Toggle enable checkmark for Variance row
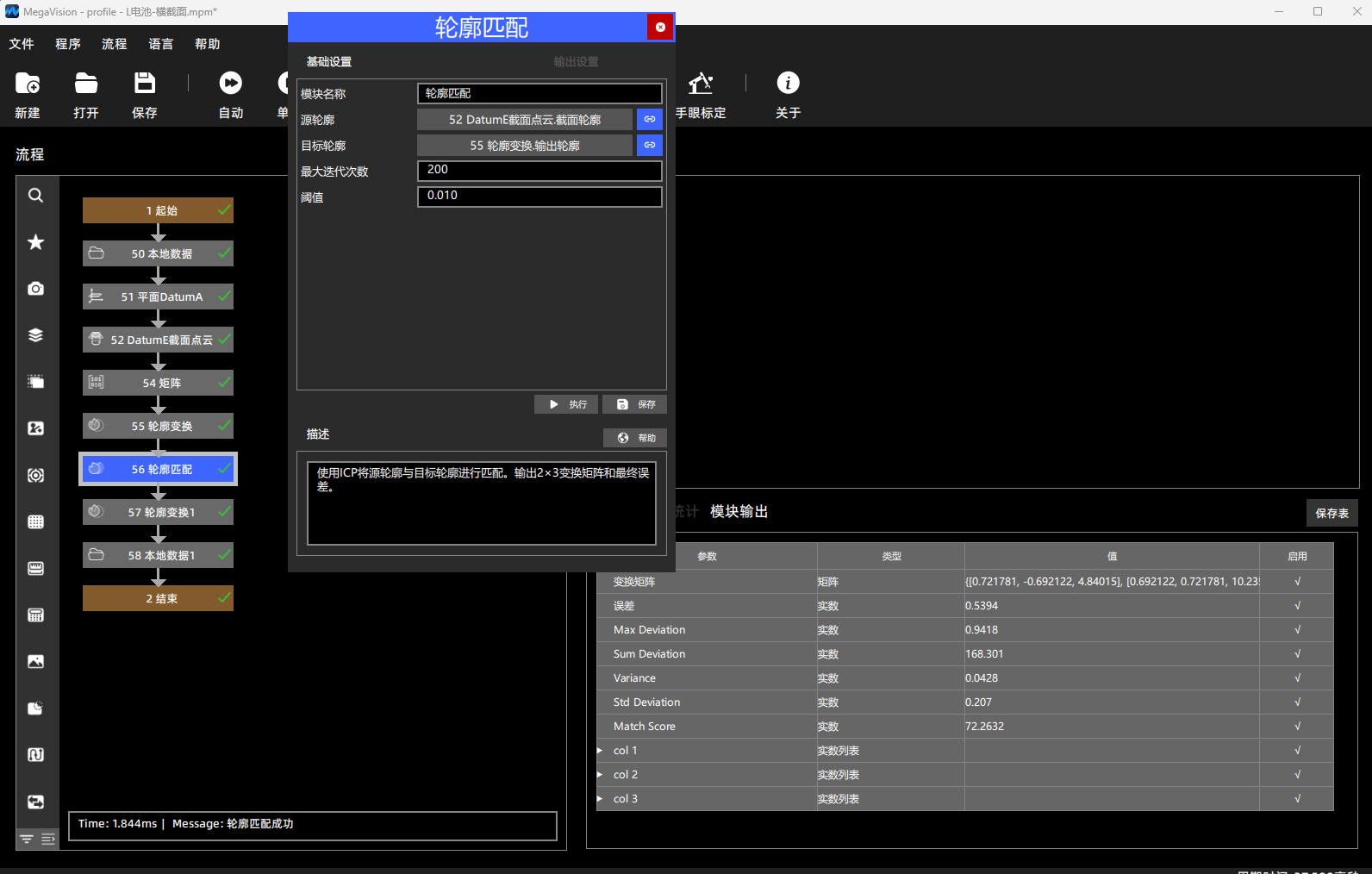Viewport: 1372px width, 874px height. (1297, 678)
